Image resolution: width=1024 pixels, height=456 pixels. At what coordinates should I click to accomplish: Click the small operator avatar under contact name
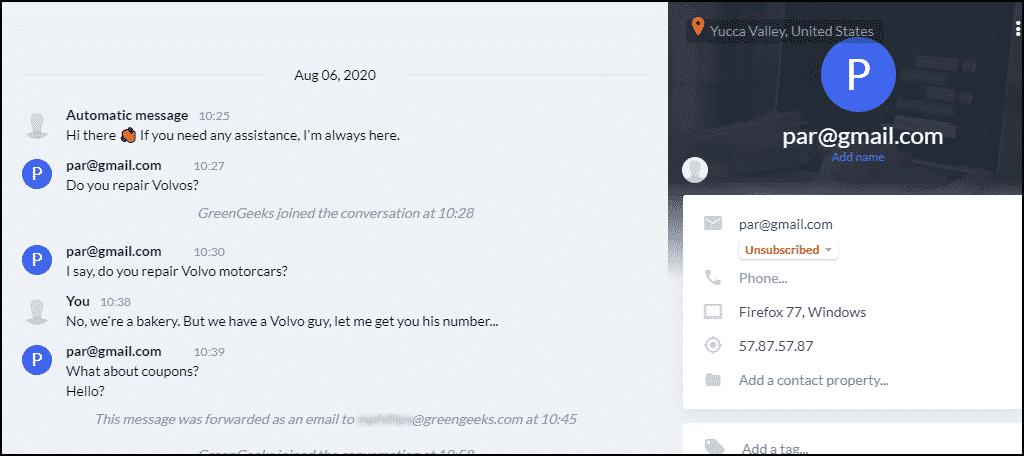695,170
